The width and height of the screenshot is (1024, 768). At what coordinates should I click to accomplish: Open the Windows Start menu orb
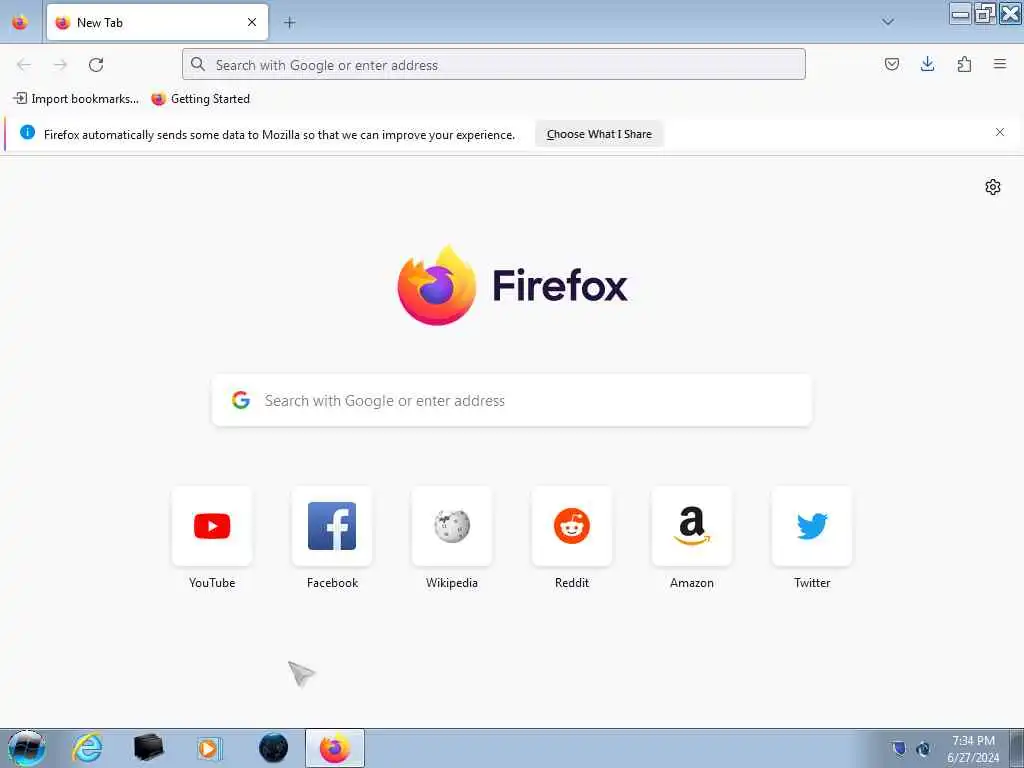pyautogui.click(x=27, y=748)
